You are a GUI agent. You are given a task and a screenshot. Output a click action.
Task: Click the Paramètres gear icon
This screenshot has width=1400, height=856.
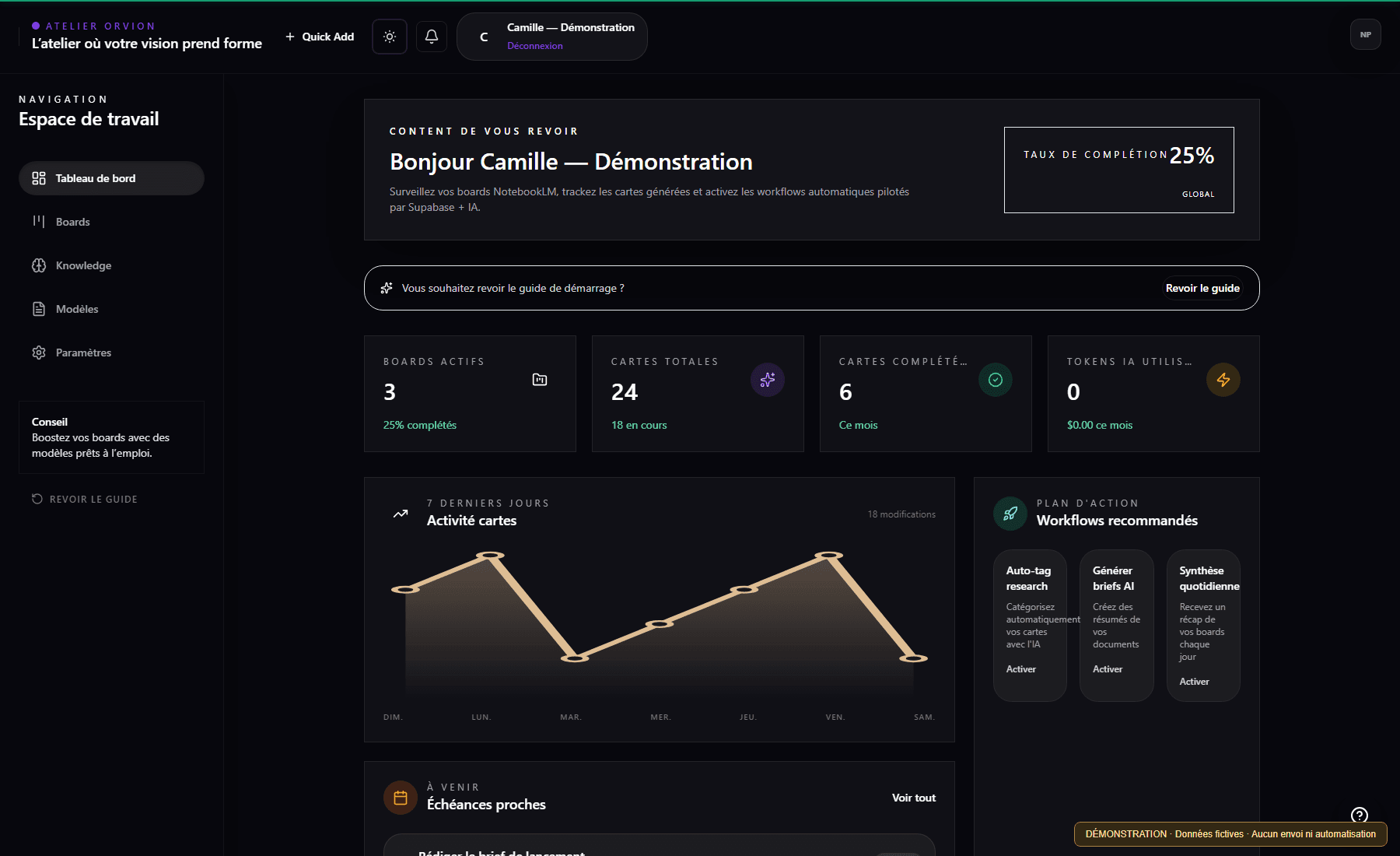(x=39, y=353)
